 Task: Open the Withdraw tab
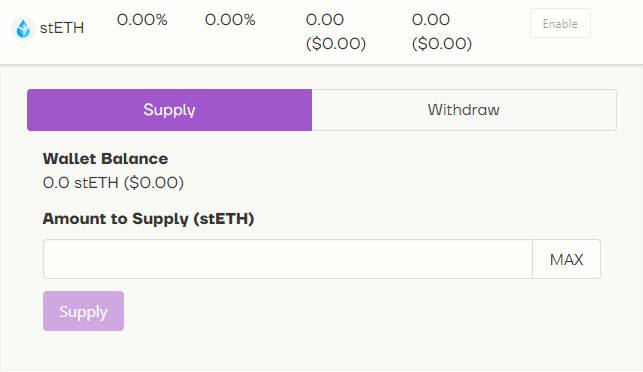click(464, 110)
